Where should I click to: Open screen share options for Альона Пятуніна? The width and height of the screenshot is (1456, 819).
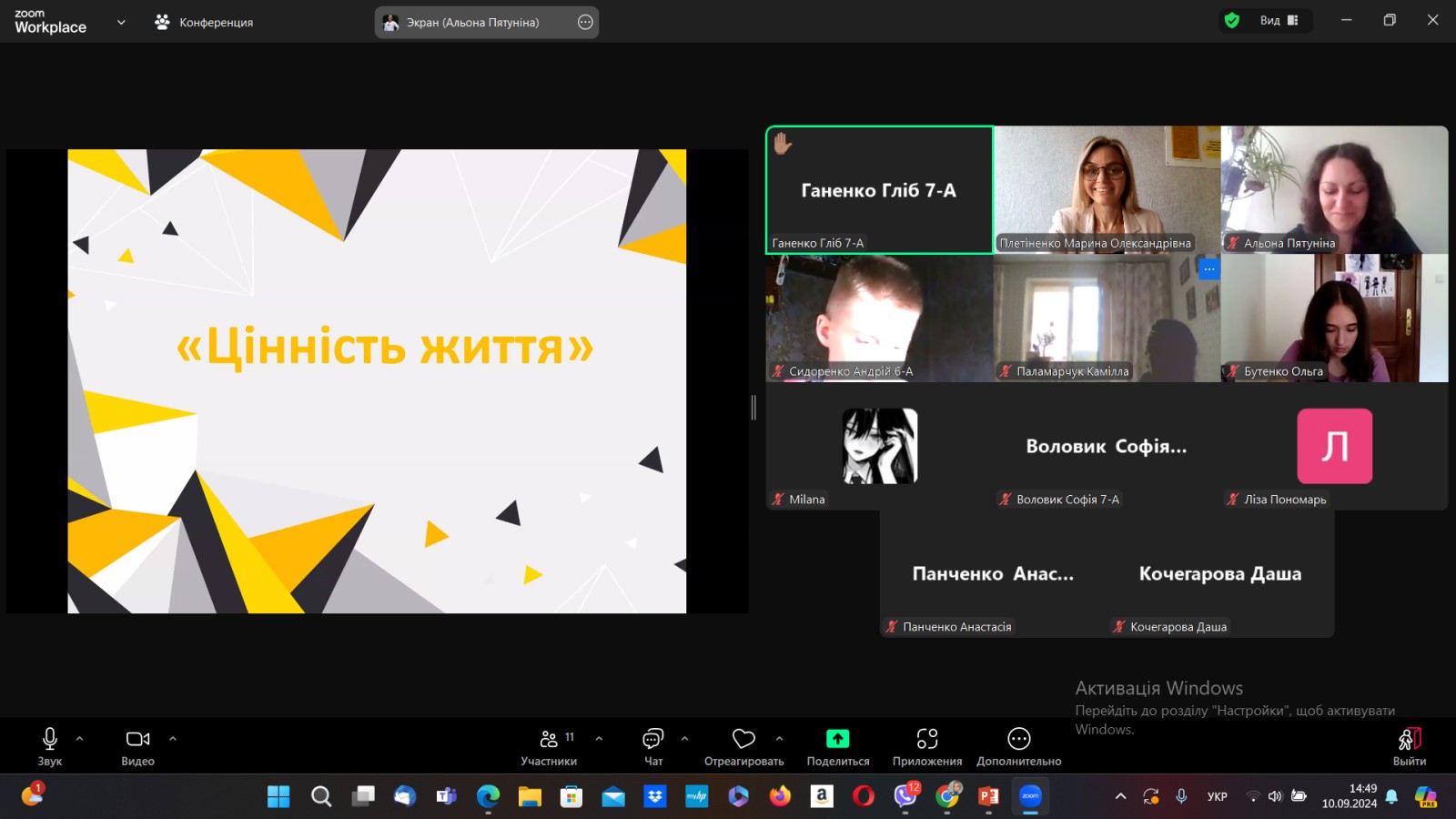[585, 22]
